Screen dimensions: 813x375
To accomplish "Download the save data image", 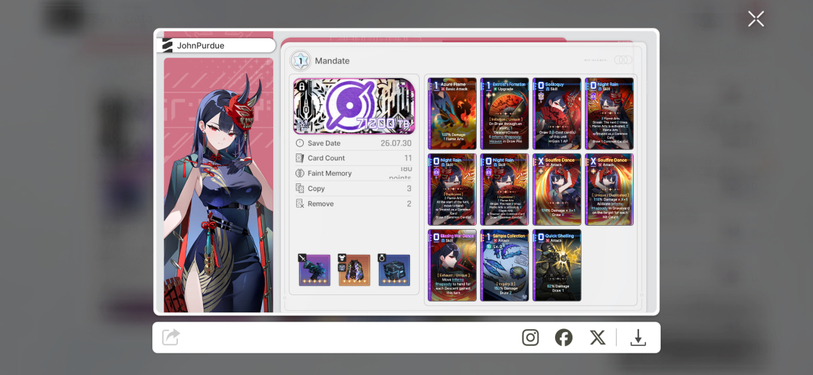I will tap(638, 338).
